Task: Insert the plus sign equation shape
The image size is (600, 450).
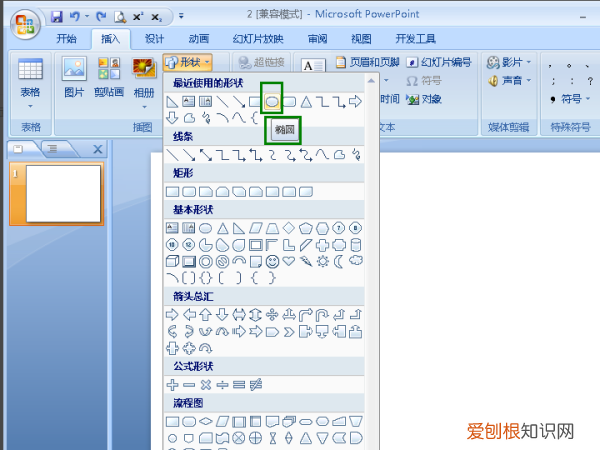Action: pos(172,384)
